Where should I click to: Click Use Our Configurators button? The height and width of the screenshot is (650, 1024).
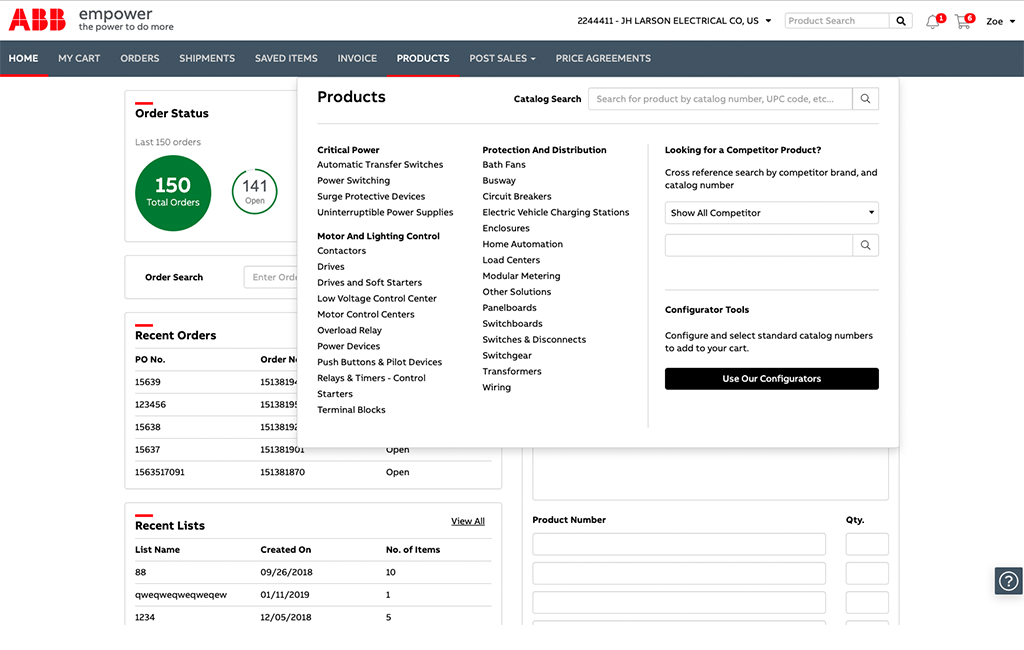[x=771, y=379]
